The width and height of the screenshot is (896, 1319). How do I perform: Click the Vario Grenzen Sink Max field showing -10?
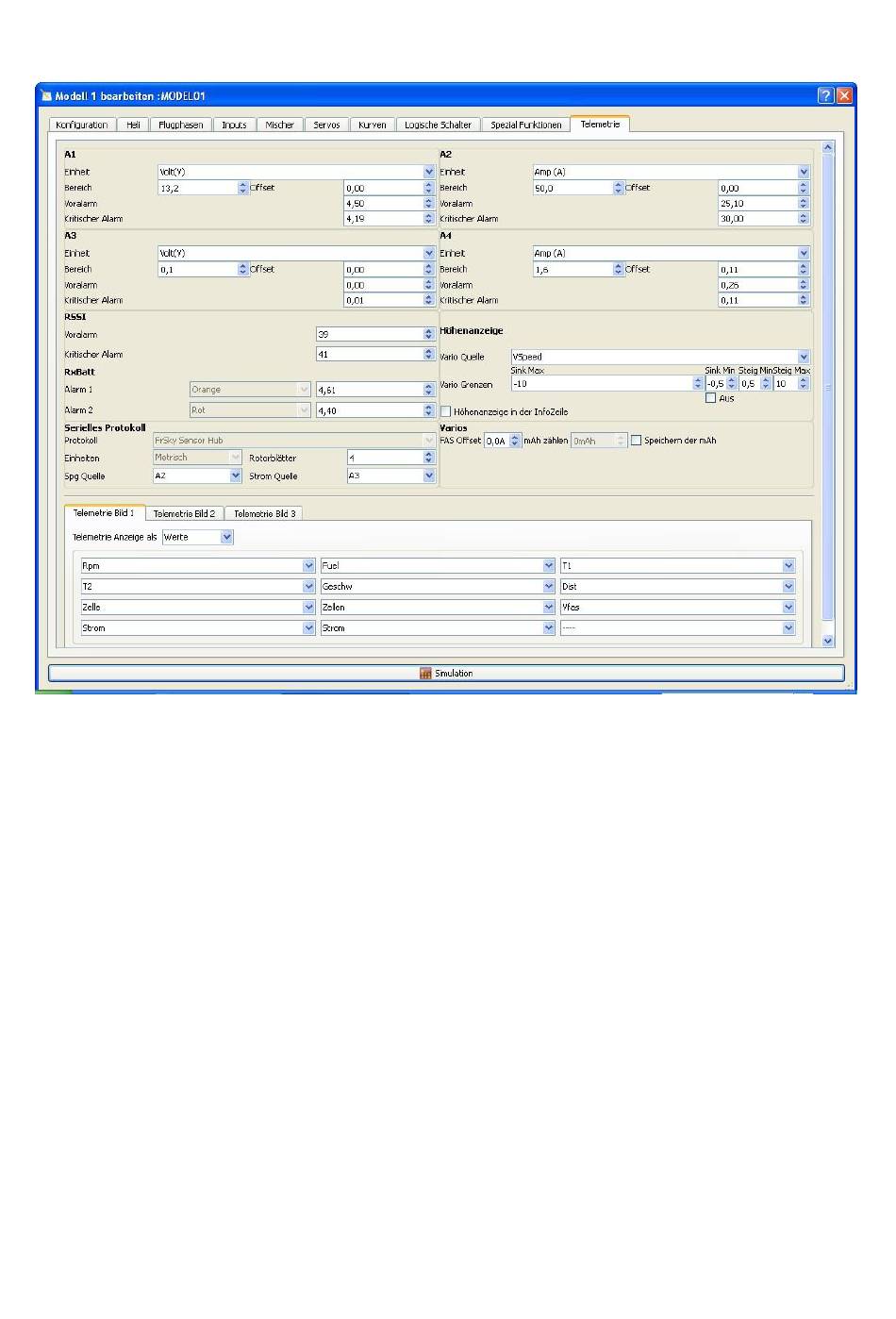click(606, 384)
